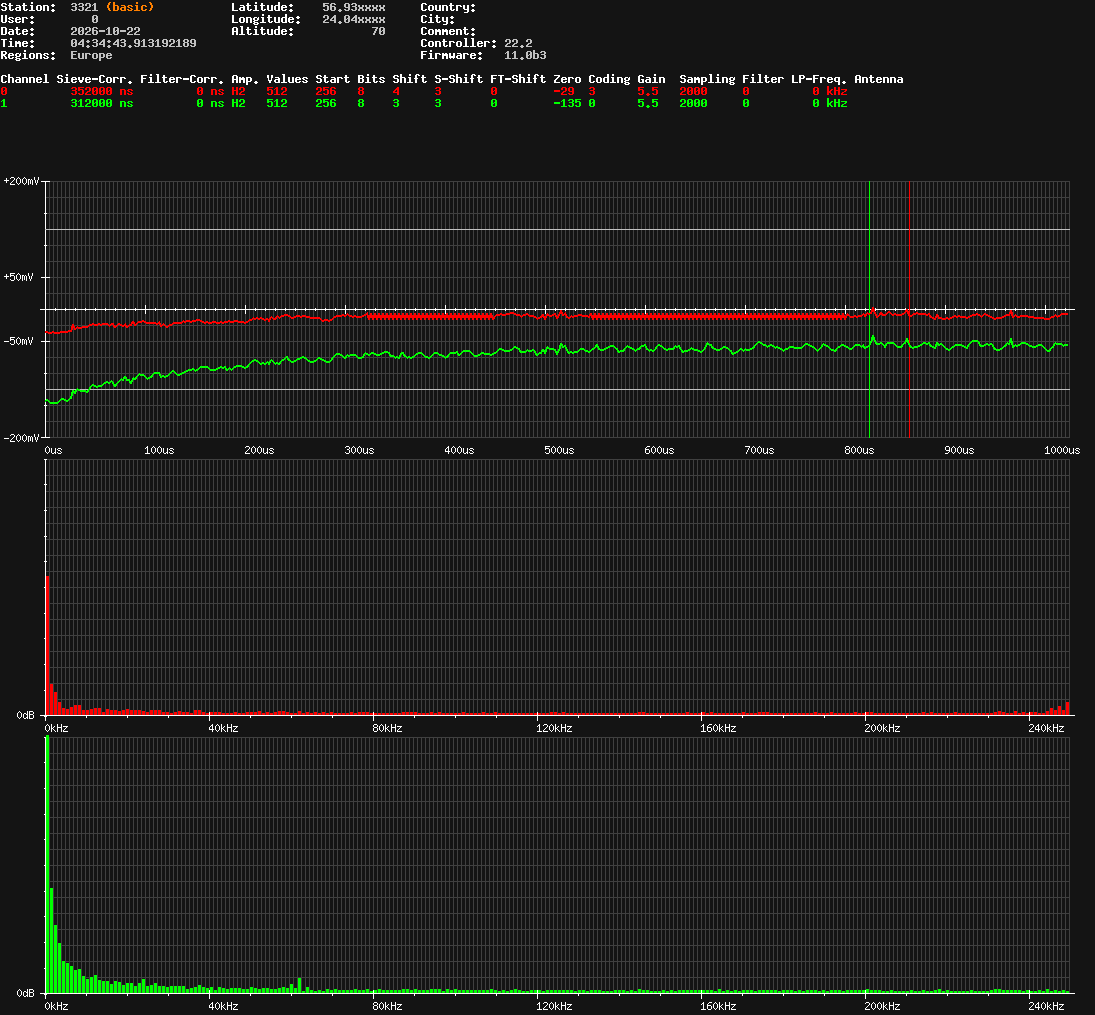The width and height of the screenshot is (1095, 1015).
Task: Click the 1000us time axis label
Action: [x=1062, y=451]
